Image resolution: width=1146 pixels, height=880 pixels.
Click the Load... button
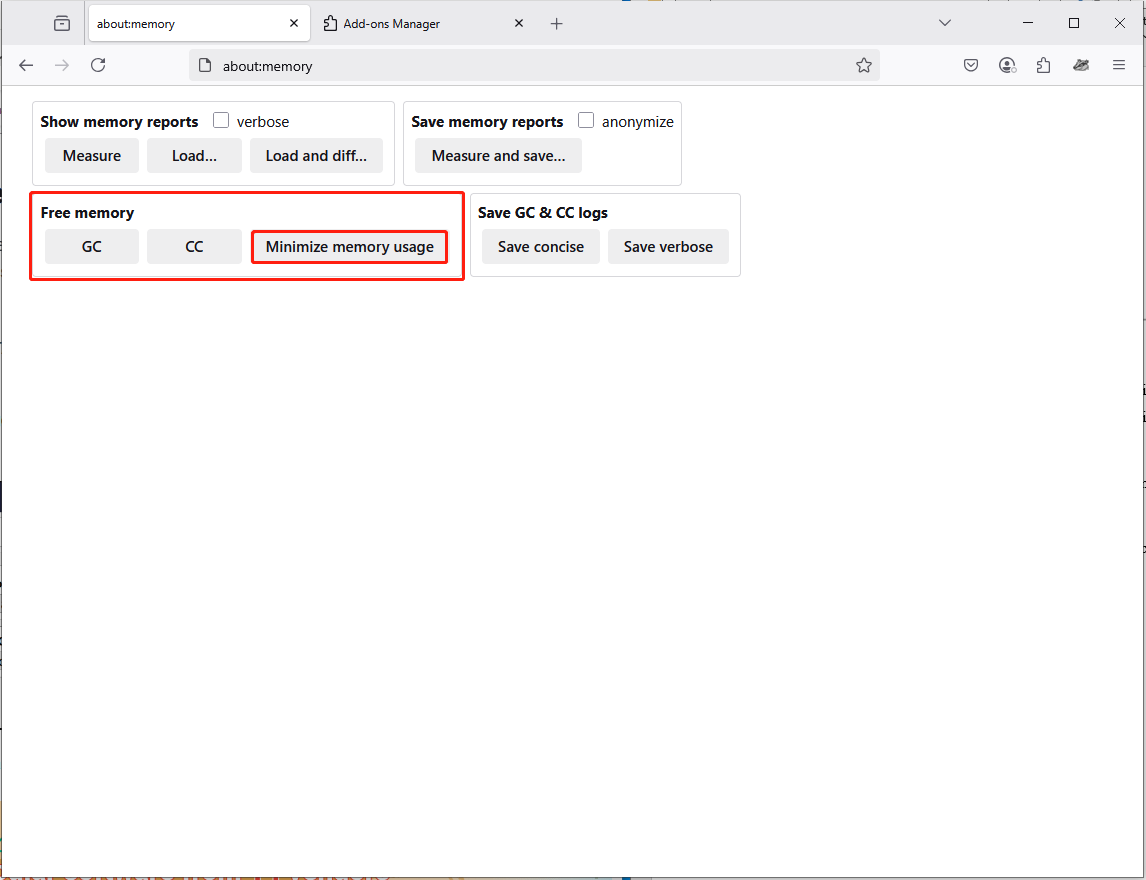[x=194, y=156]
